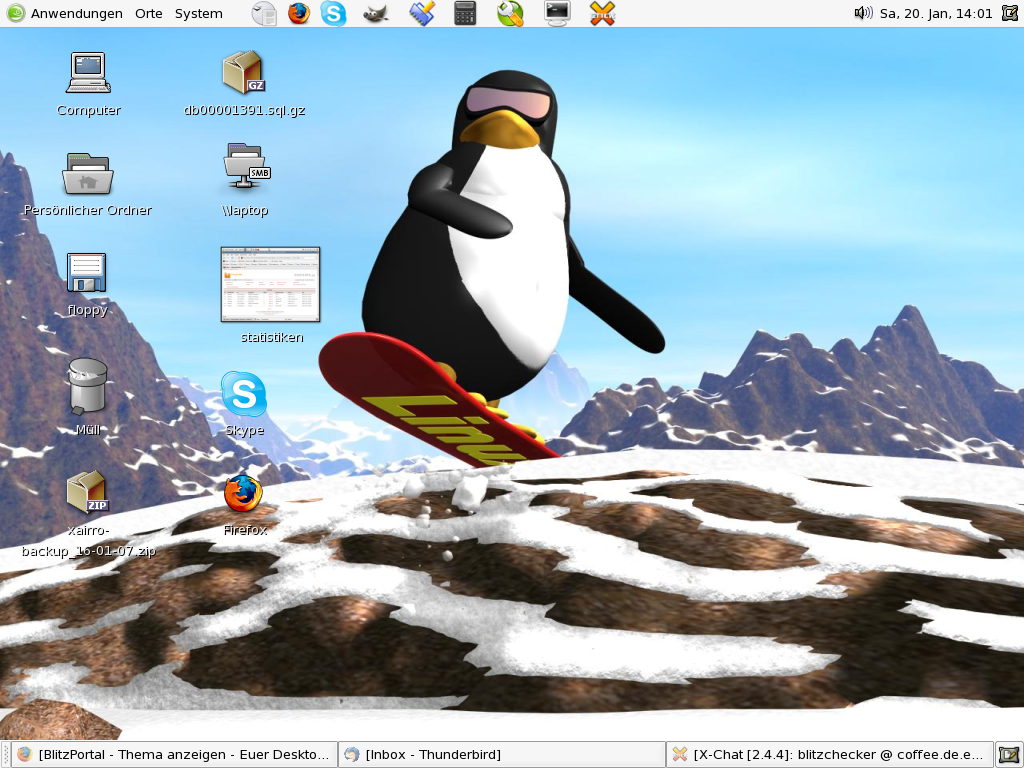
Task: Launch X-Chat from the top panel
Action: coord(602,13)
